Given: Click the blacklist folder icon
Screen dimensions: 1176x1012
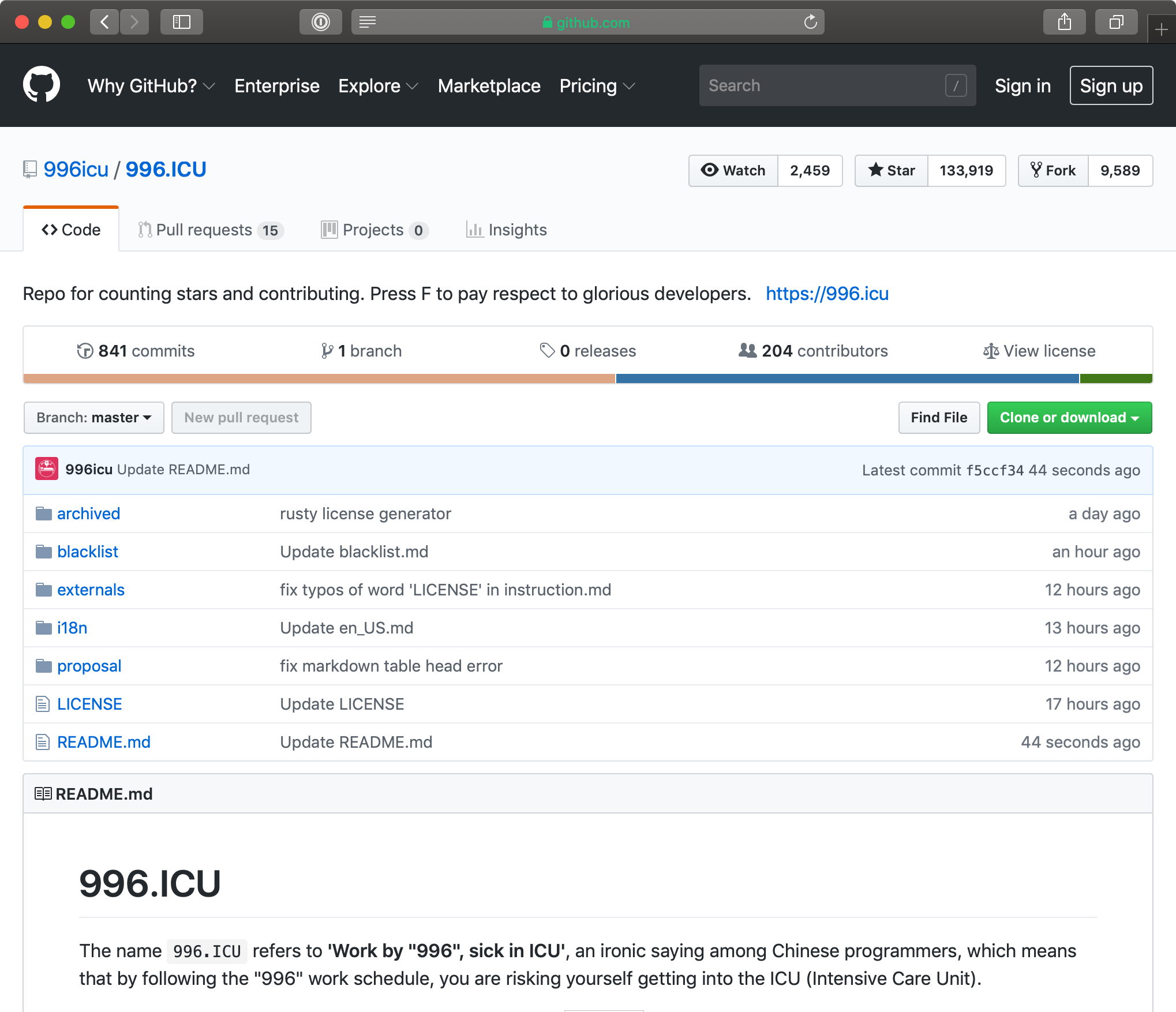Looking at the screenshot, I should 44,552.
